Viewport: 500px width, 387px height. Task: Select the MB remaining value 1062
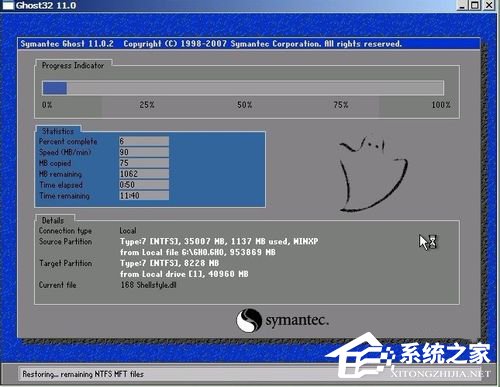(144, 174)
